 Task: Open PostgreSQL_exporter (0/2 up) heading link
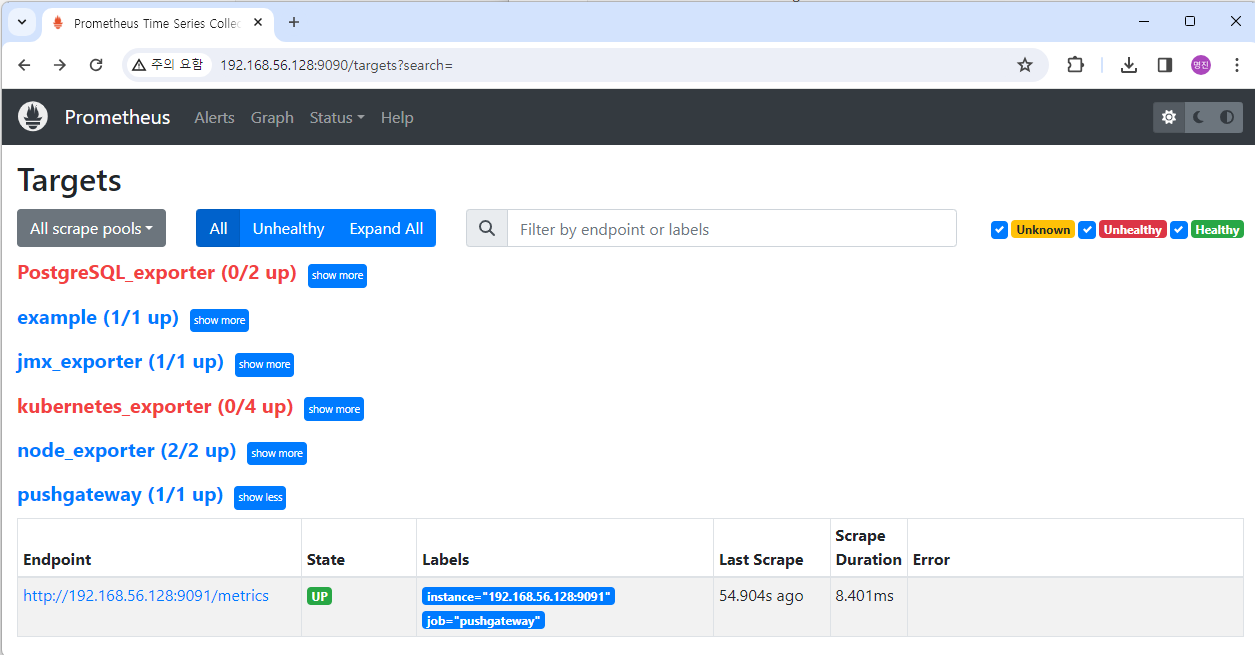(x=157, y=272)
